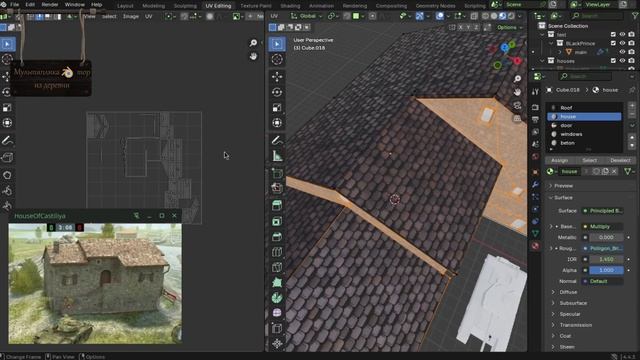
Task: Expand the Diffuse section
Action: 568,292
